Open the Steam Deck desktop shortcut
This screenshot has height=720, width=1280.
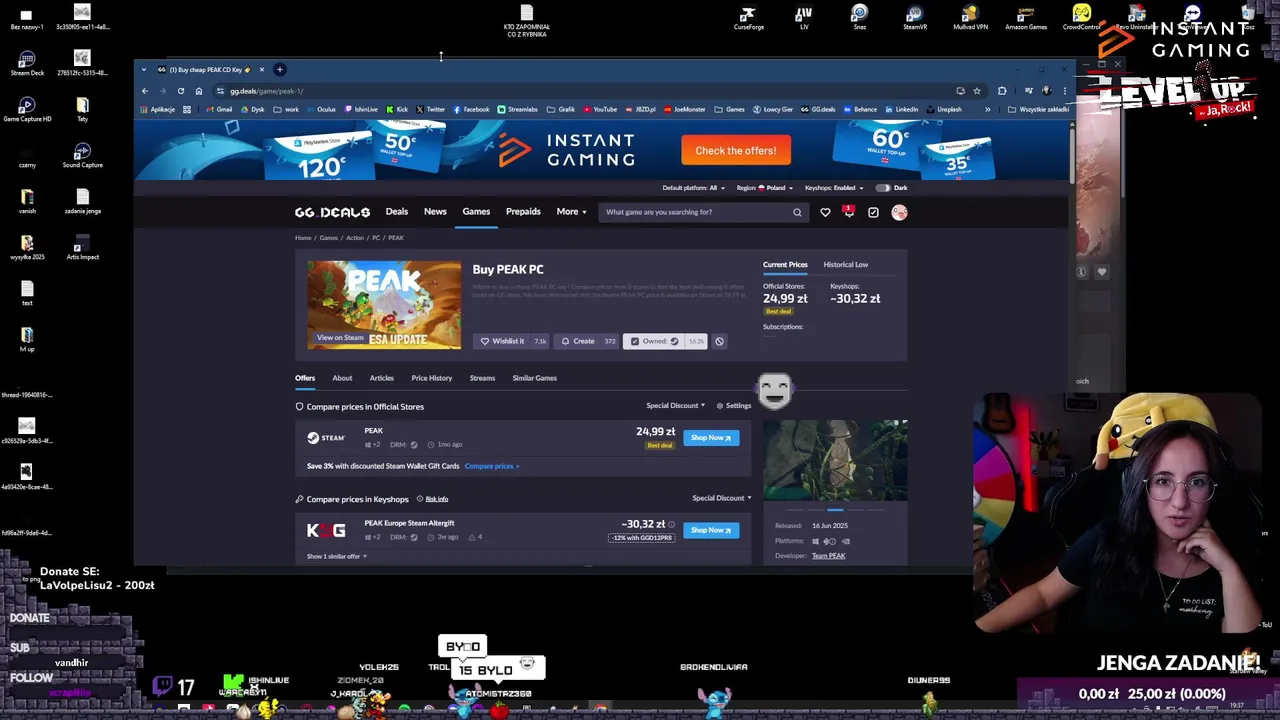point(27,63)
